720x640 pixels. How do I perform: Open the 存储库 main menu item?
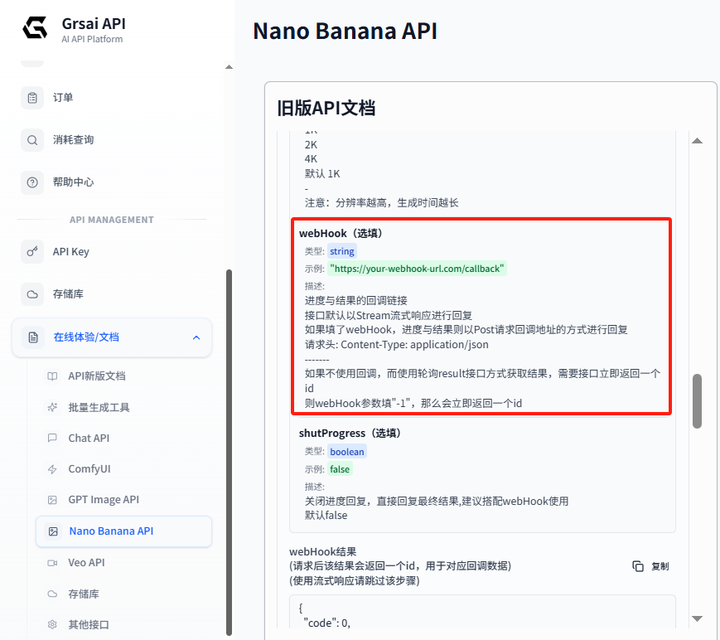[68, 294]
